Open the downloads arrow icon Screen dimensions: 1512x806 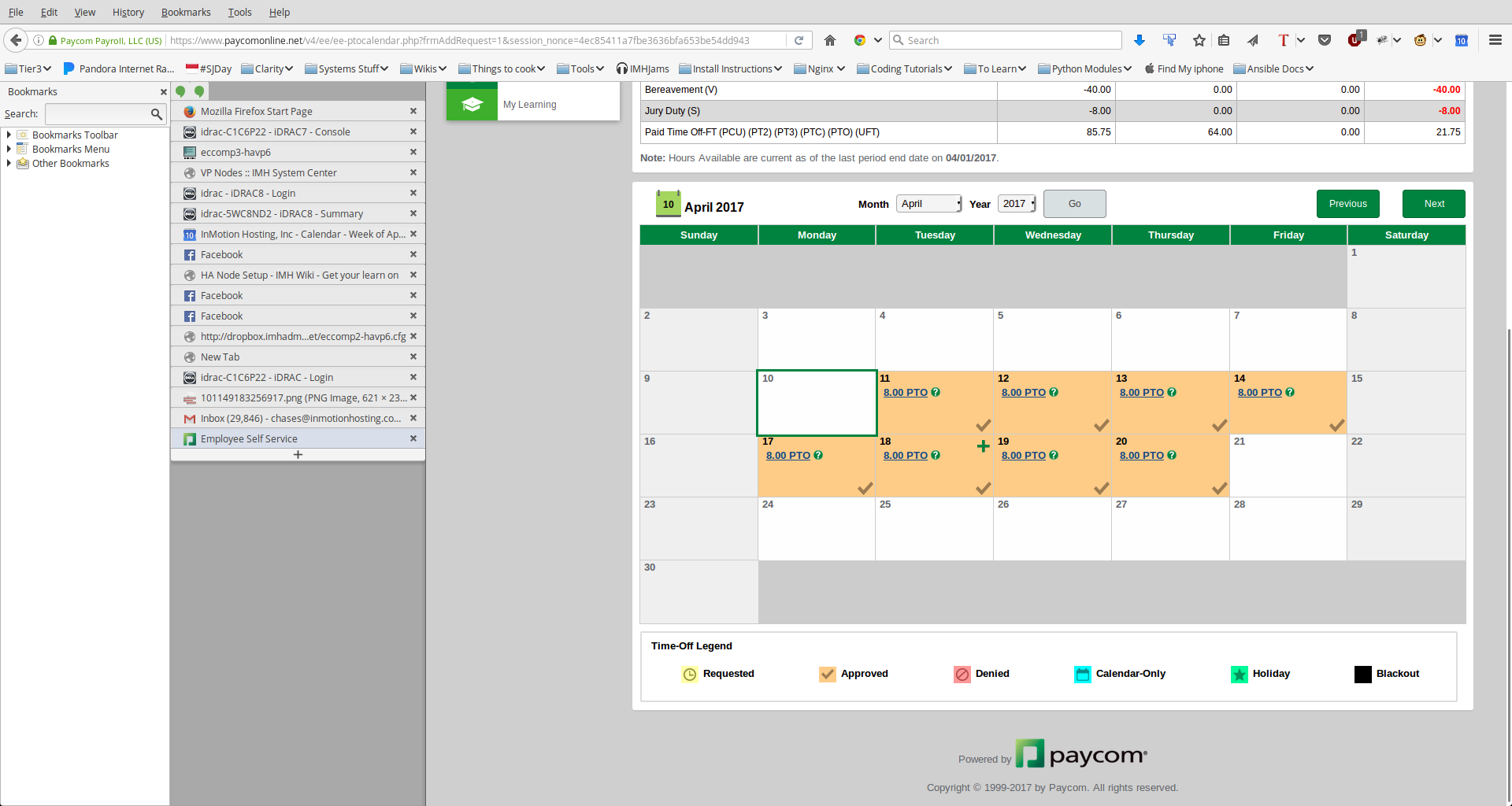(1139, 40)
